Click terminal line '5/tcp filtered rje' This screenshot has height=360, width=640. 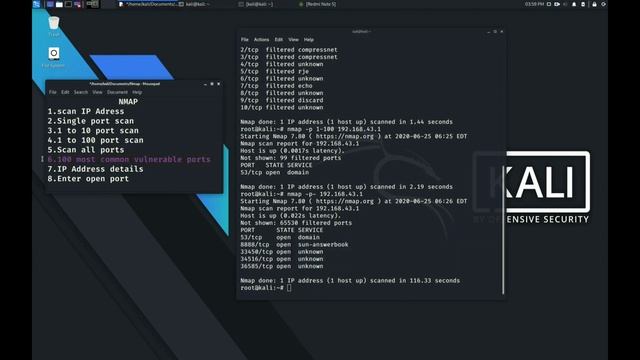click(275, 71)
